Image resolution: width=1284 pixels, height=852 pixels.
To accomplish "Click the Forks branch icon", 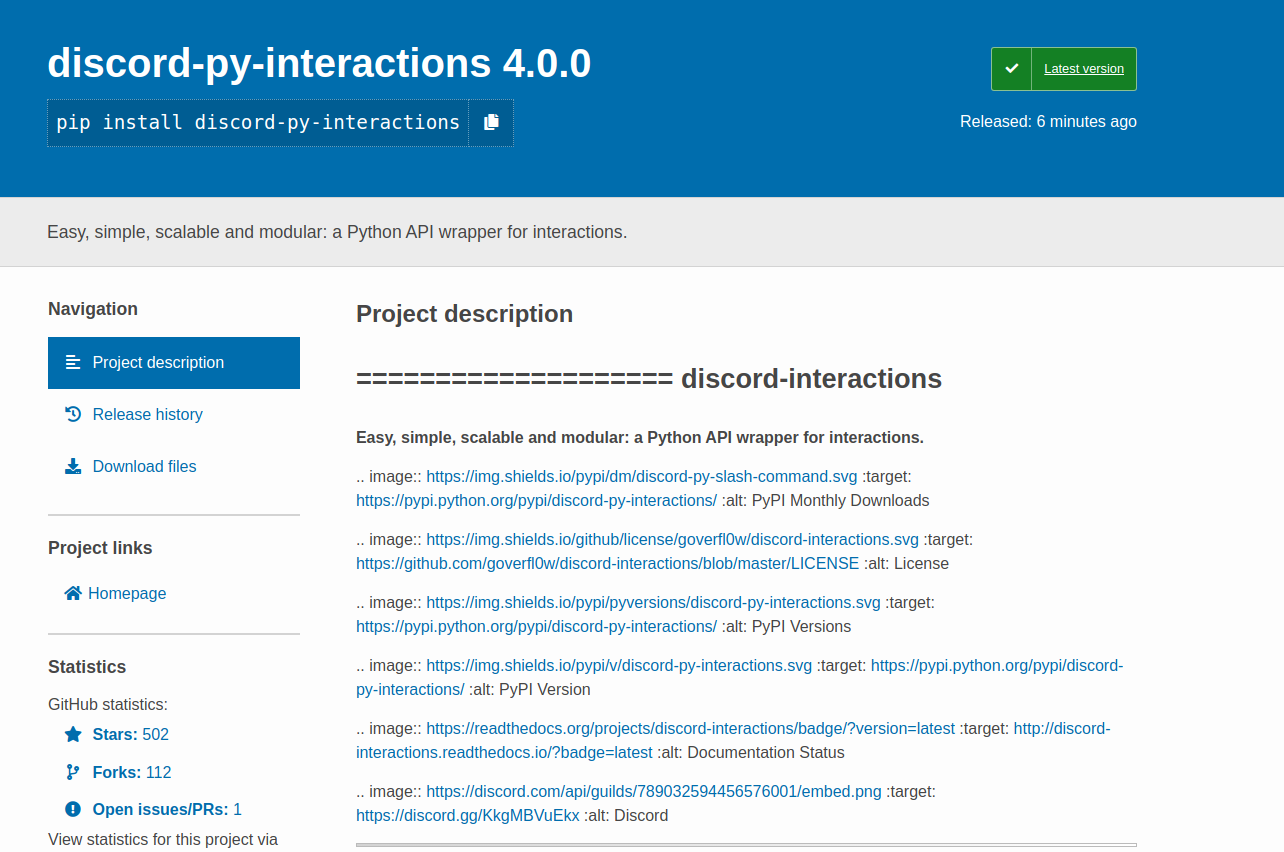I will pos(71,771).
